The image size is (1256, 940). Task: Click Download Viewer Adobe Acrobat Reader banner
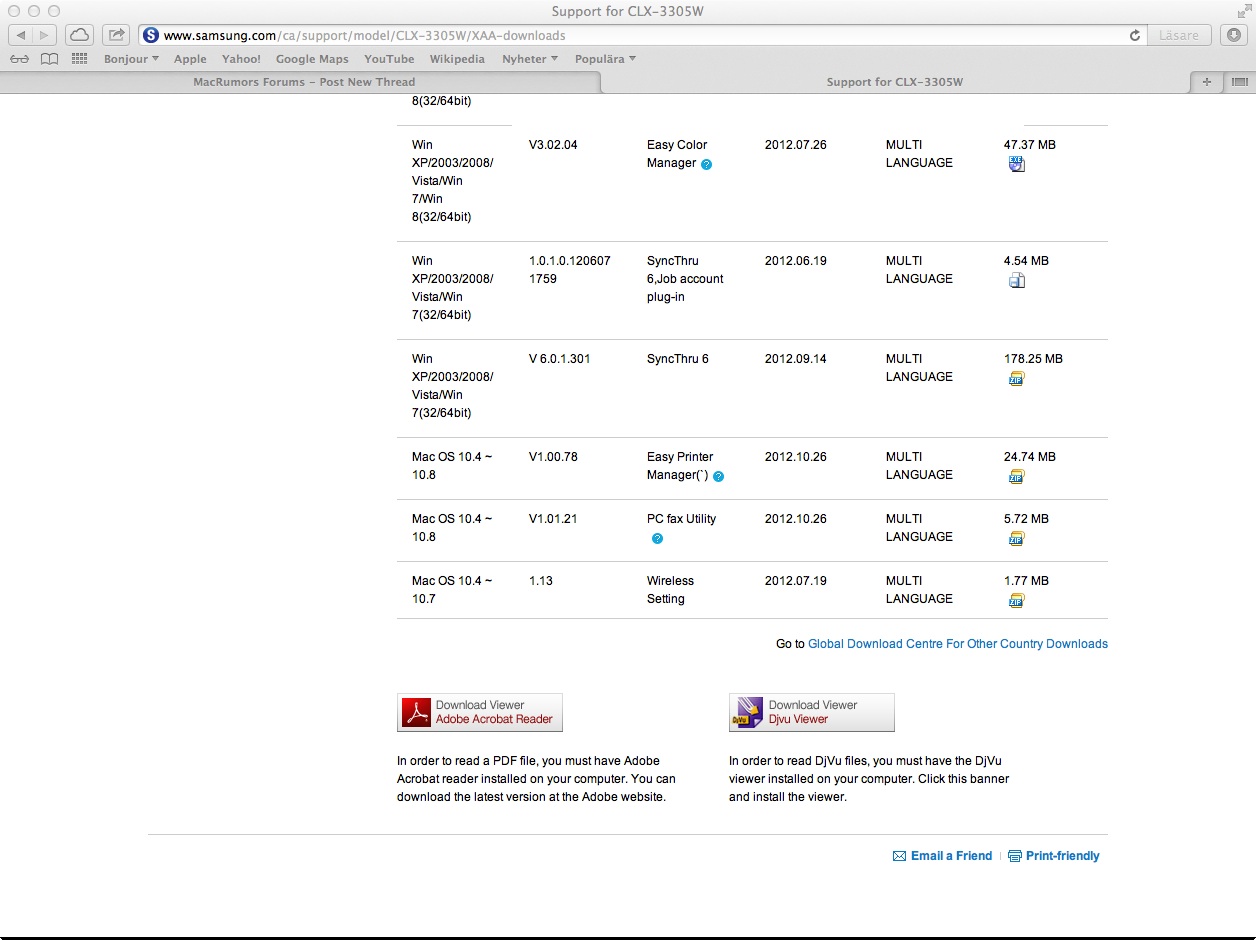480,712
